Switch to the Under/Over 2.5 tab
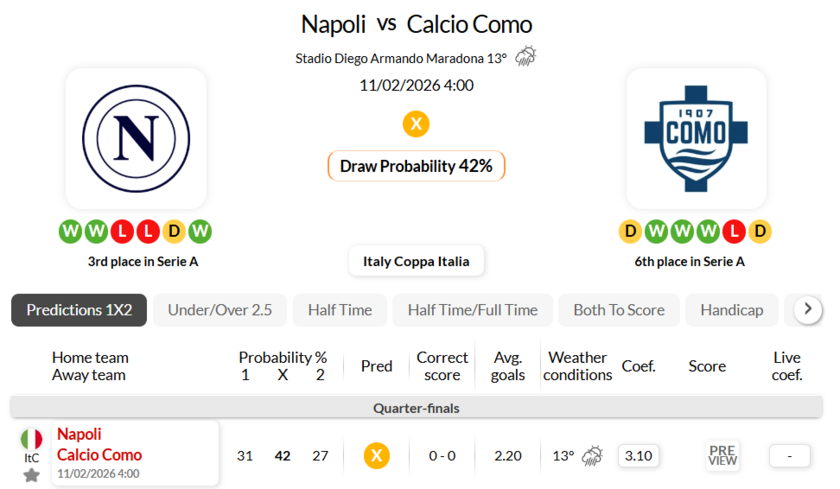 pos(220,310)
